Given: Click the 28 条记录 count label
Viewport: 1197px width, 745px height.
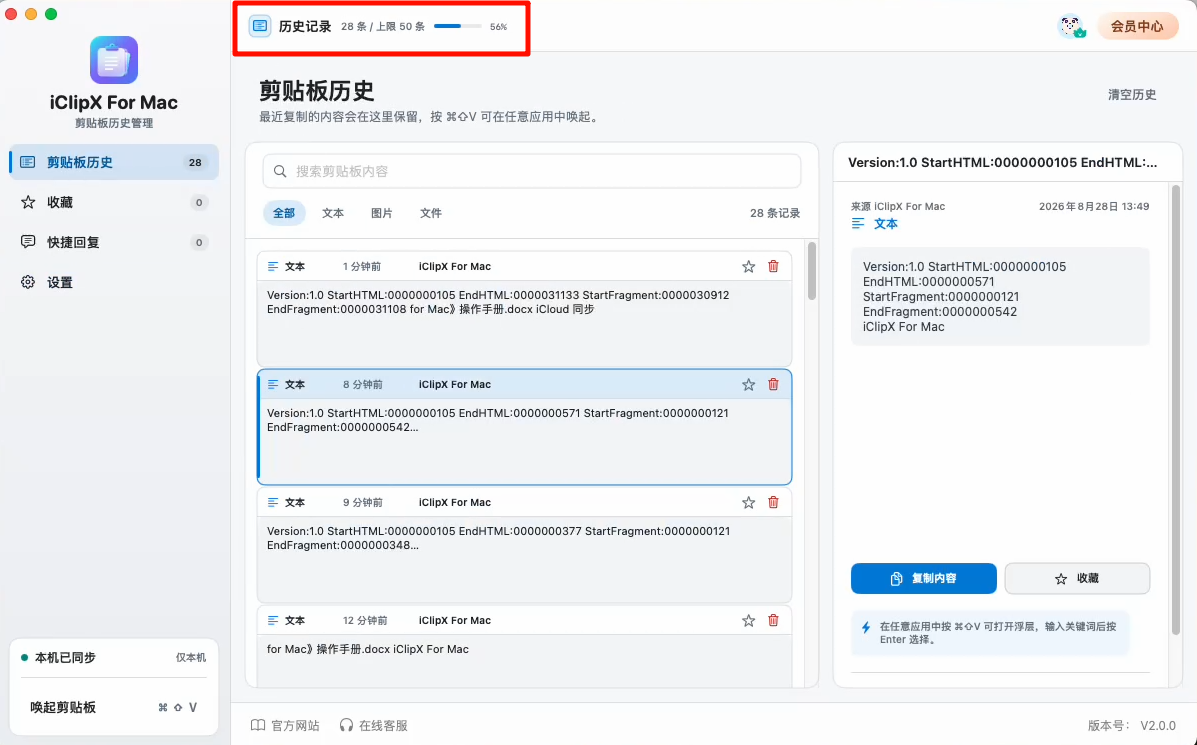Looking at the screenshot, I should click(775, 213).
